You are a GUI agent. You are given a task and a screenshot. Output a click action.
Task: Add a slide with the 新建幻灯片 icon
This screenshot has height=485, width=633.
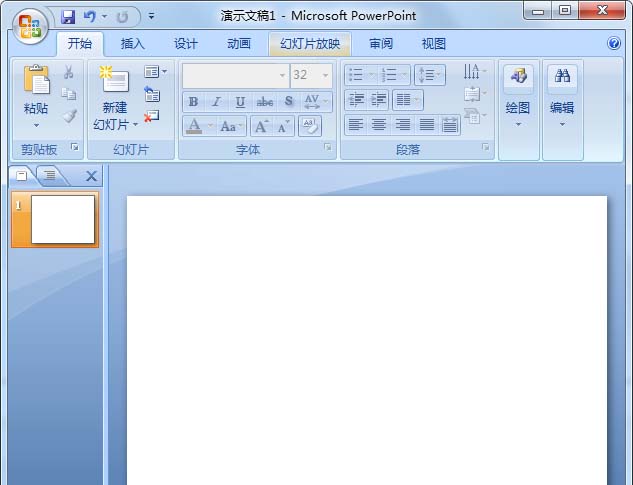pos(114,80)
